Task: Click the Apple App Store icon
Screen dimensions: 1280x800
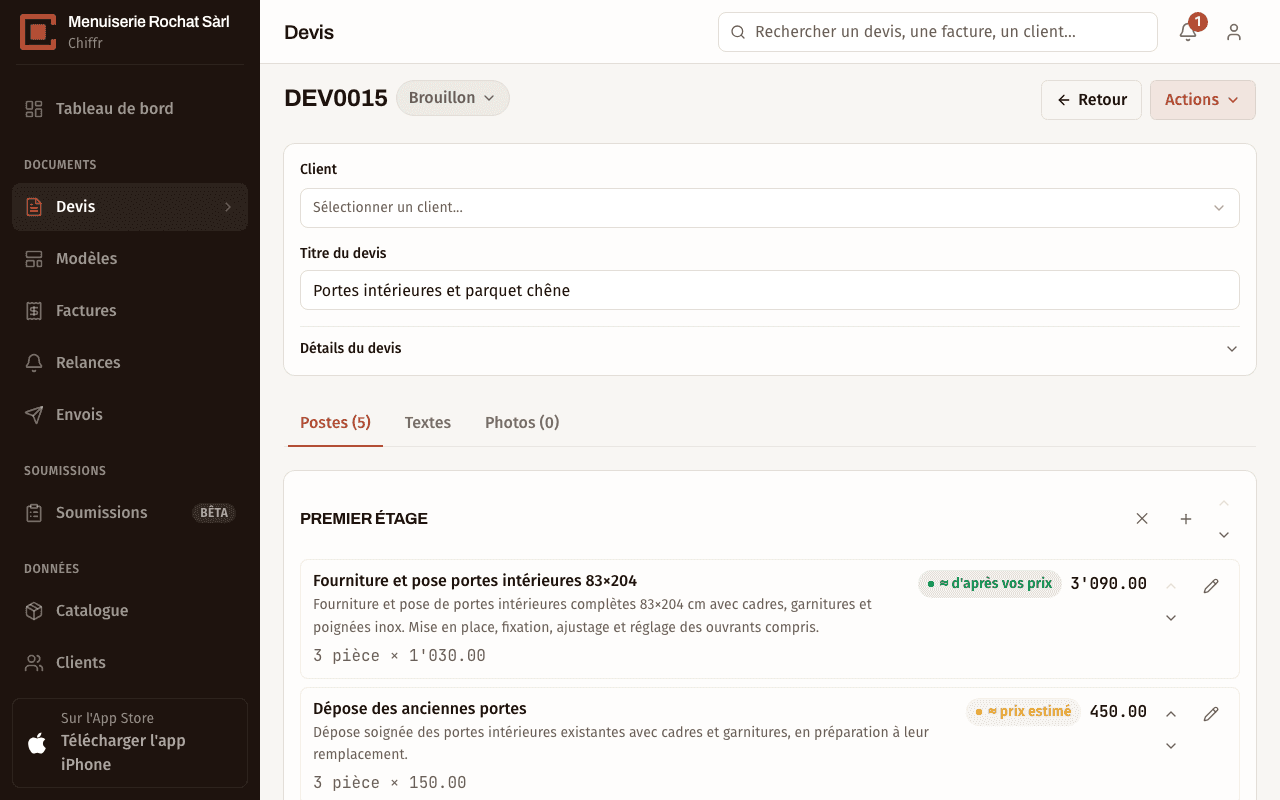Action: (37, 743)
